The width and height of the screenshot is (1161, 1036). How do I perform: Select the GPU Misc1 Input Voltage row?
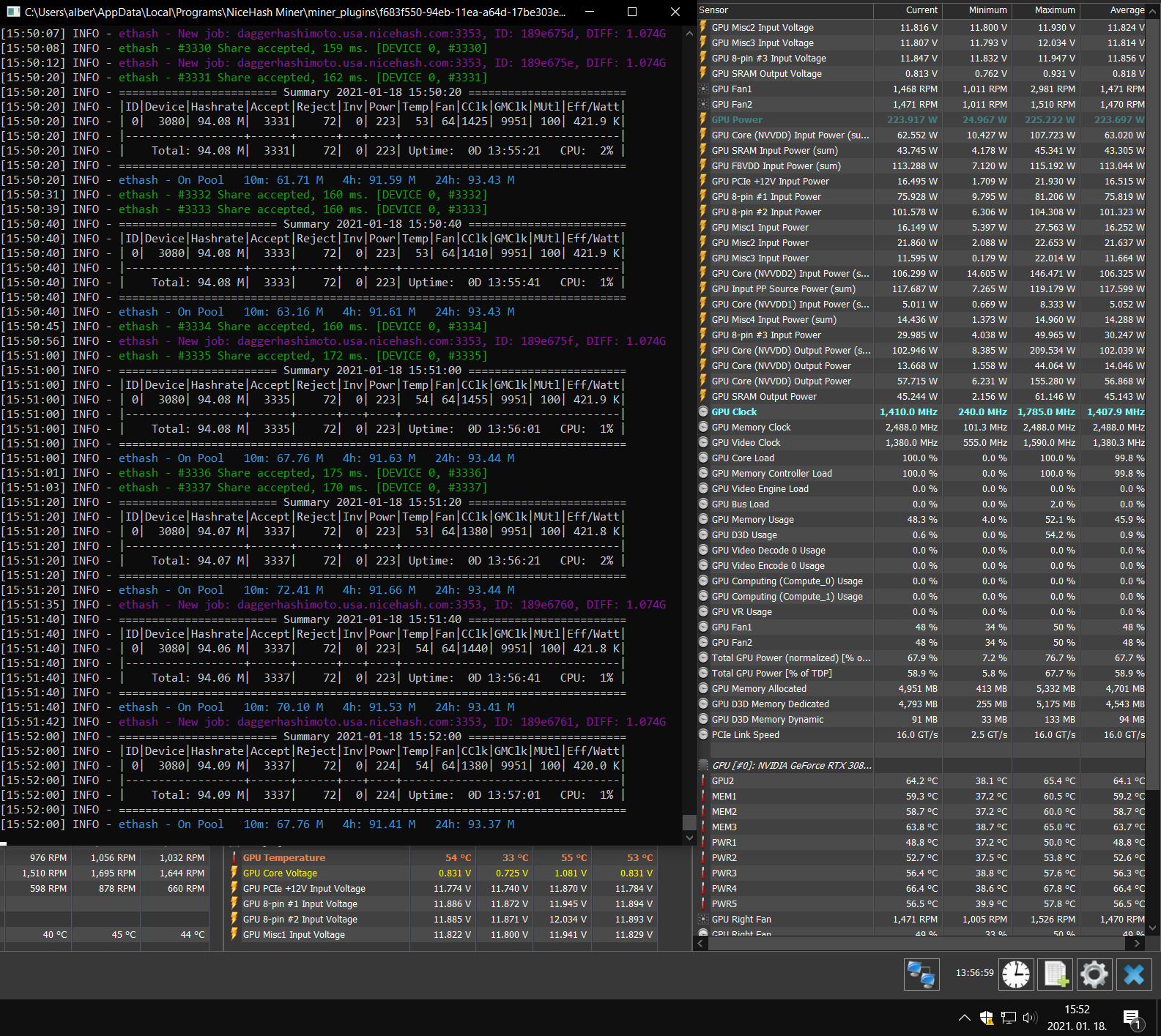442,934
